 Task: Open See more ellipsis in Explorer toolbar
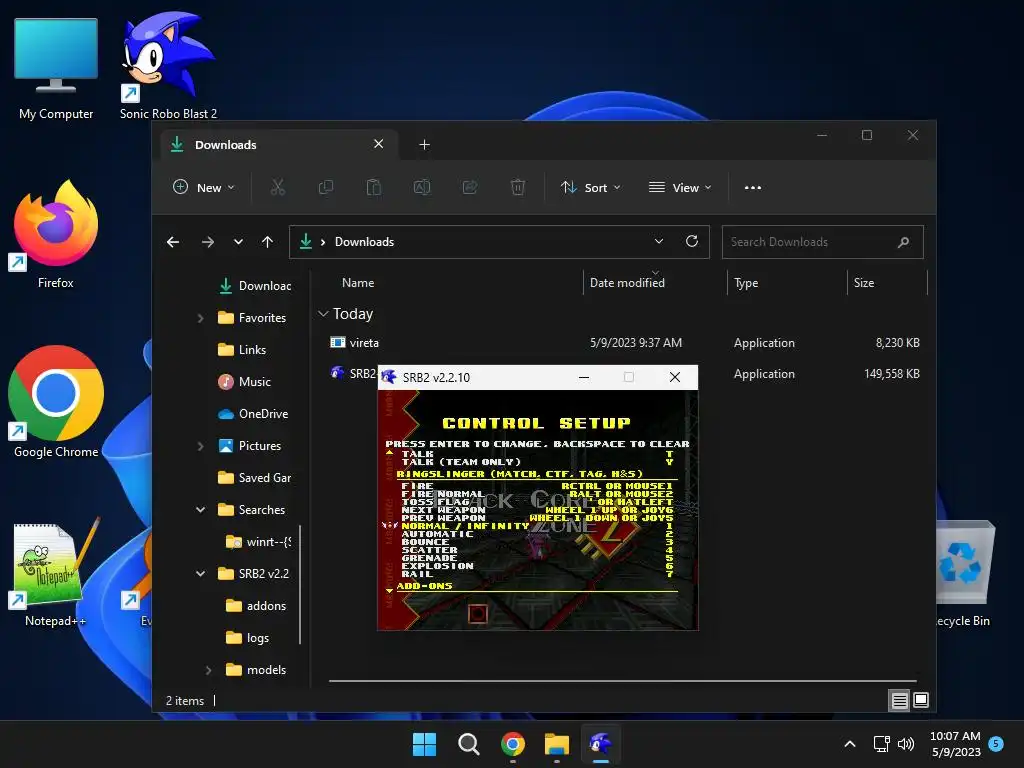[x=752, y=187]
